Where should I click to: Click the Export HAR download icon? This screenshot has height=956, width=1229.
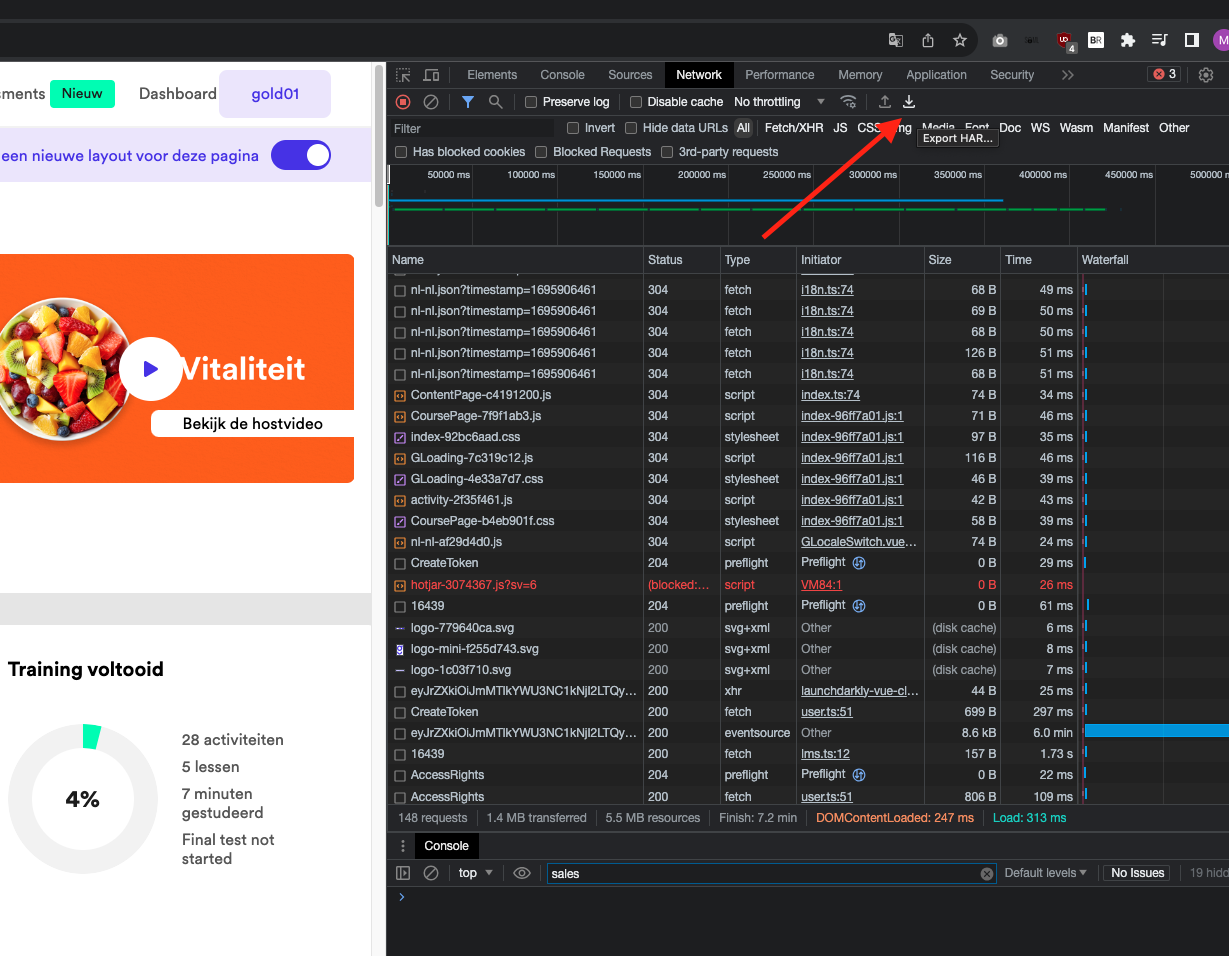909,102
